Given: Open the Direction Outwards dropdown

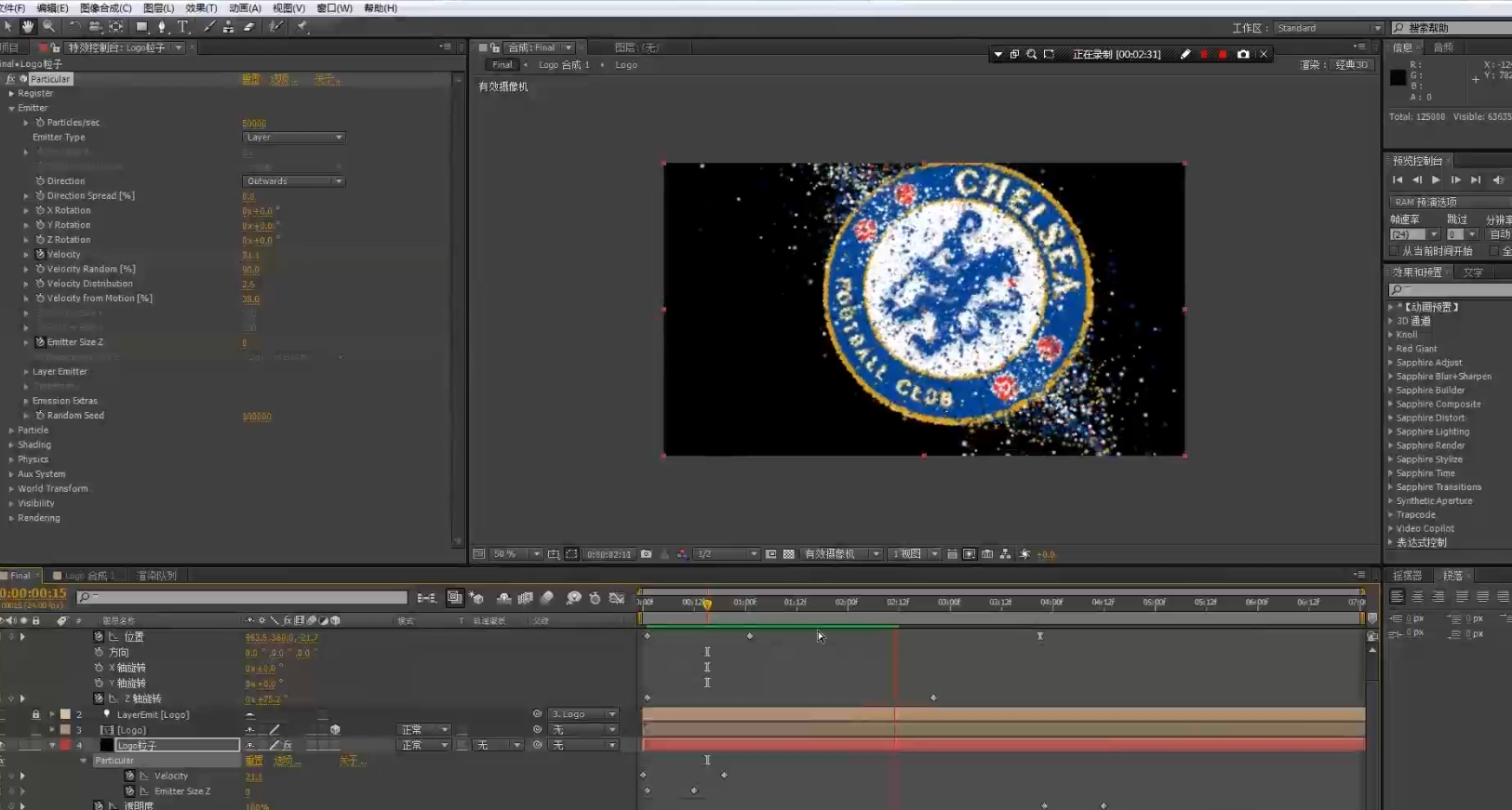Looking at the screenshot, I should click(294, 181).
